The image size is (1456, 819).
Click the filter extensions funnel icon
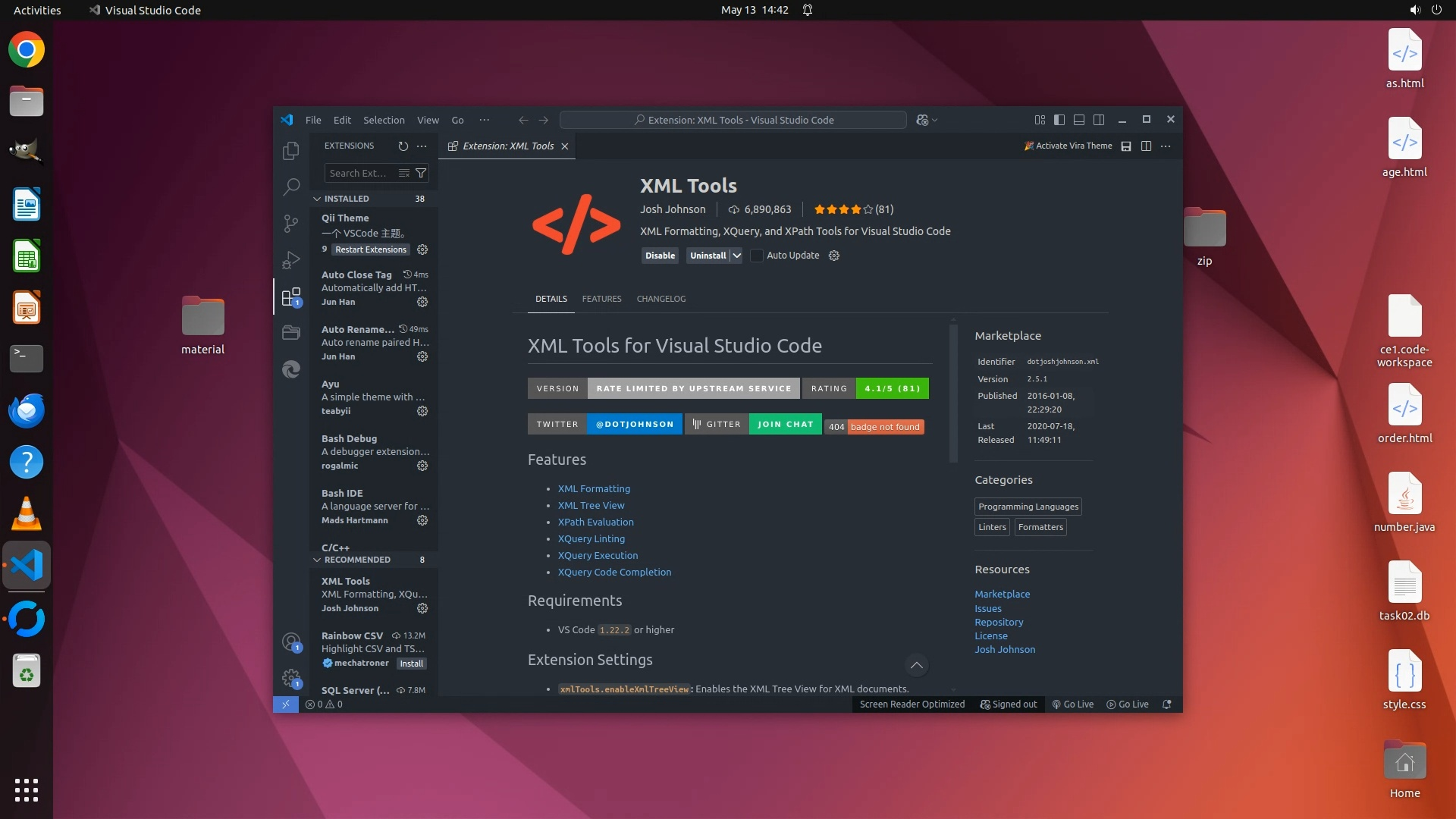(421, 173)
